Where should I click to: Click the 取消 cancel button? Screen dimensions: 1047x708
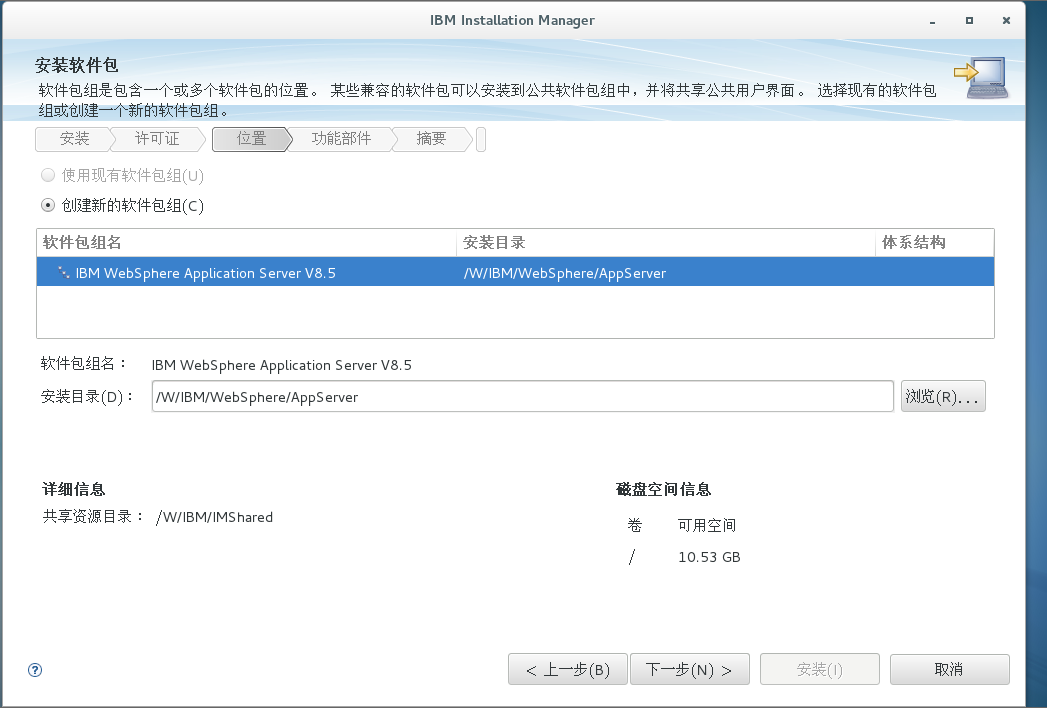pyautogui.click(x=949, y=669)
